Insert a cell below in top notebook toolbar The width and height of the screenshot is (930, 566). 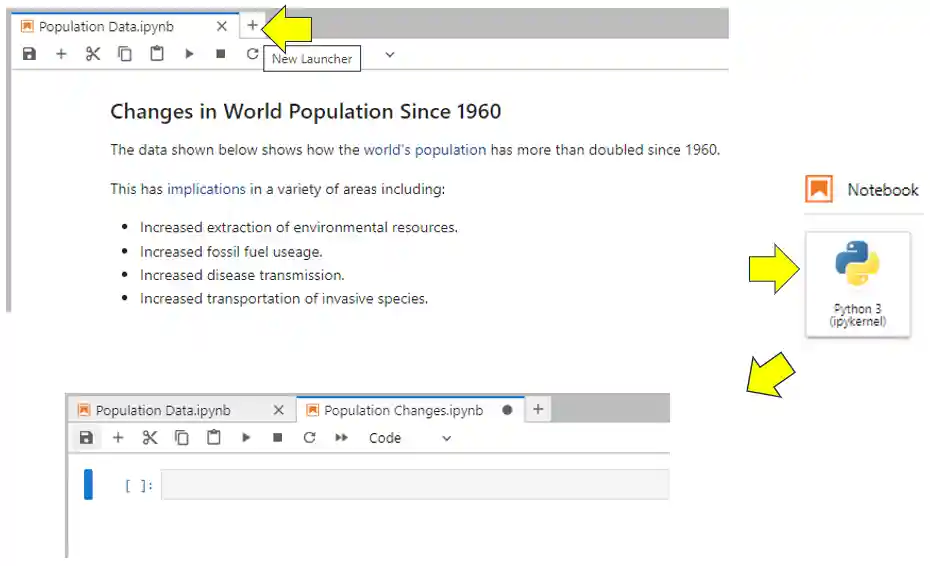pyautogui.click(x=61, y=54)
